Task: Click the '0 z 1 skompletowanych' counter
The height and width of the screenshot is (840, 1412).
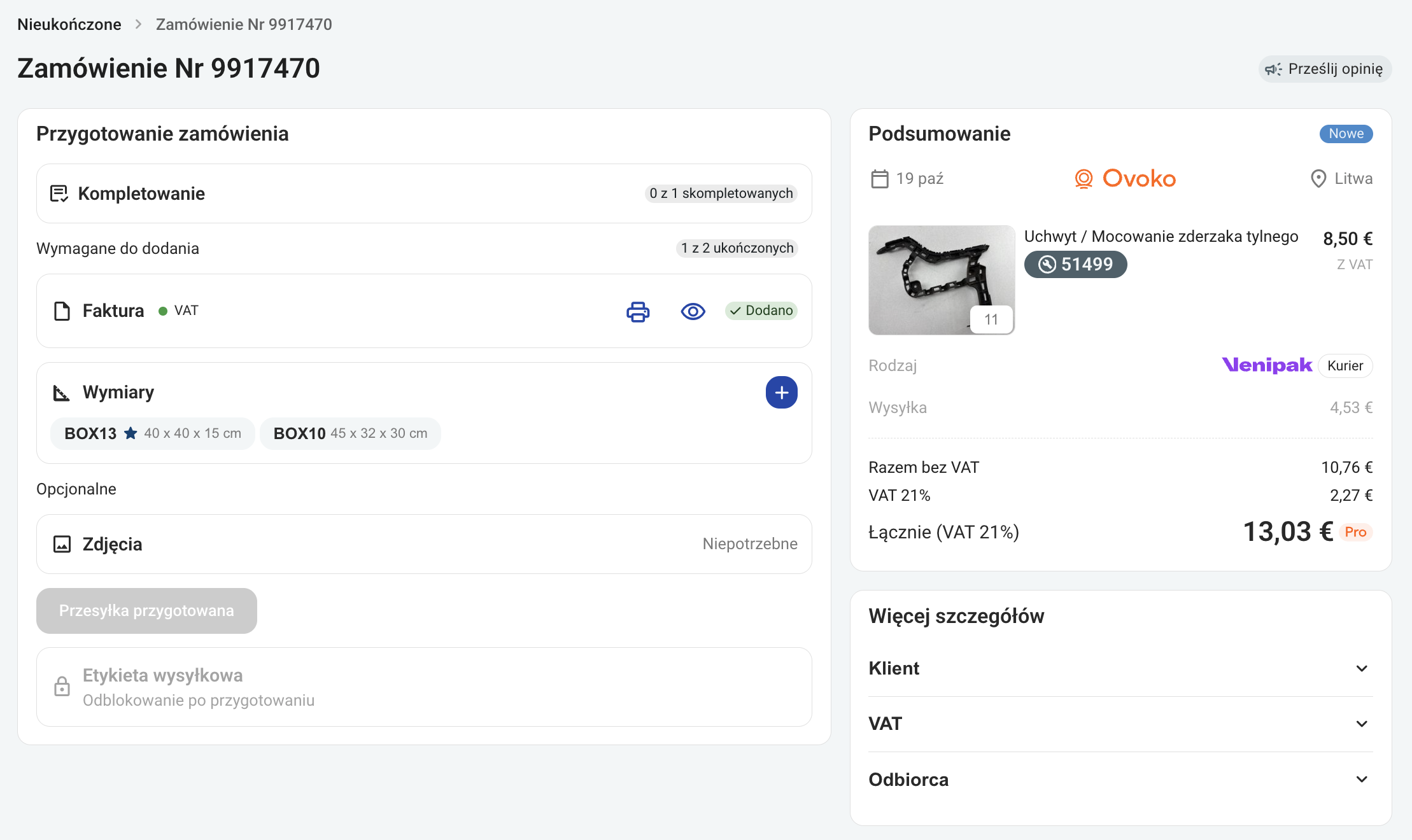Action: 721,193
